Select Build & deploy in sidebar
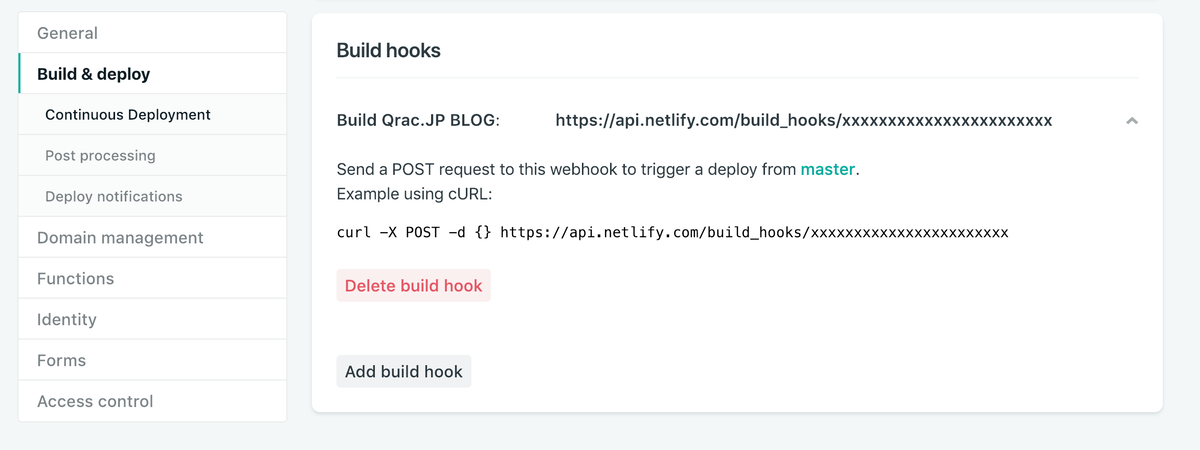This screenshot has height=450, width=1200. click(94, 74)
